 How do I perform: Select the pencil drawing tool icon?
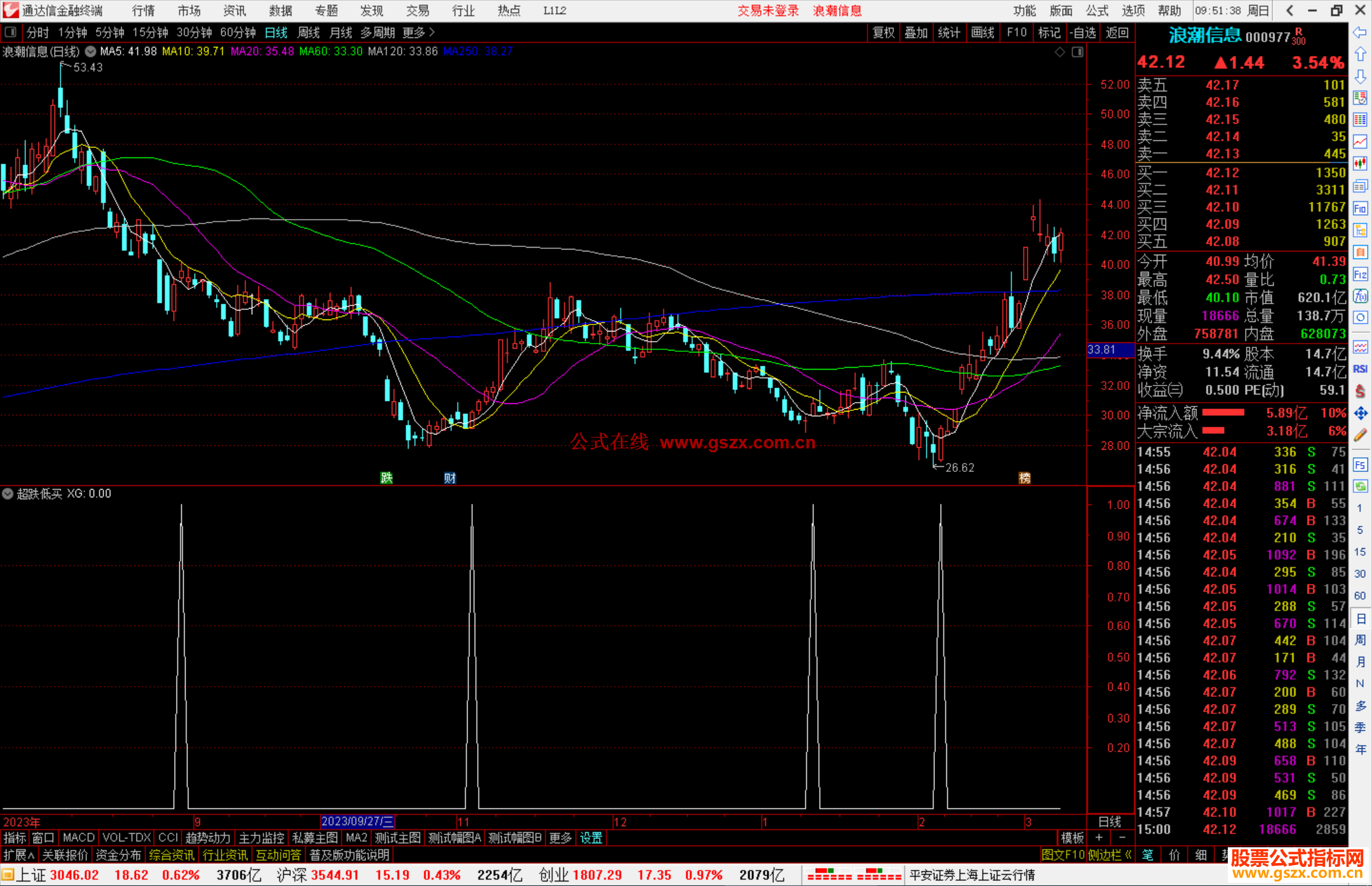point(1360,435)
